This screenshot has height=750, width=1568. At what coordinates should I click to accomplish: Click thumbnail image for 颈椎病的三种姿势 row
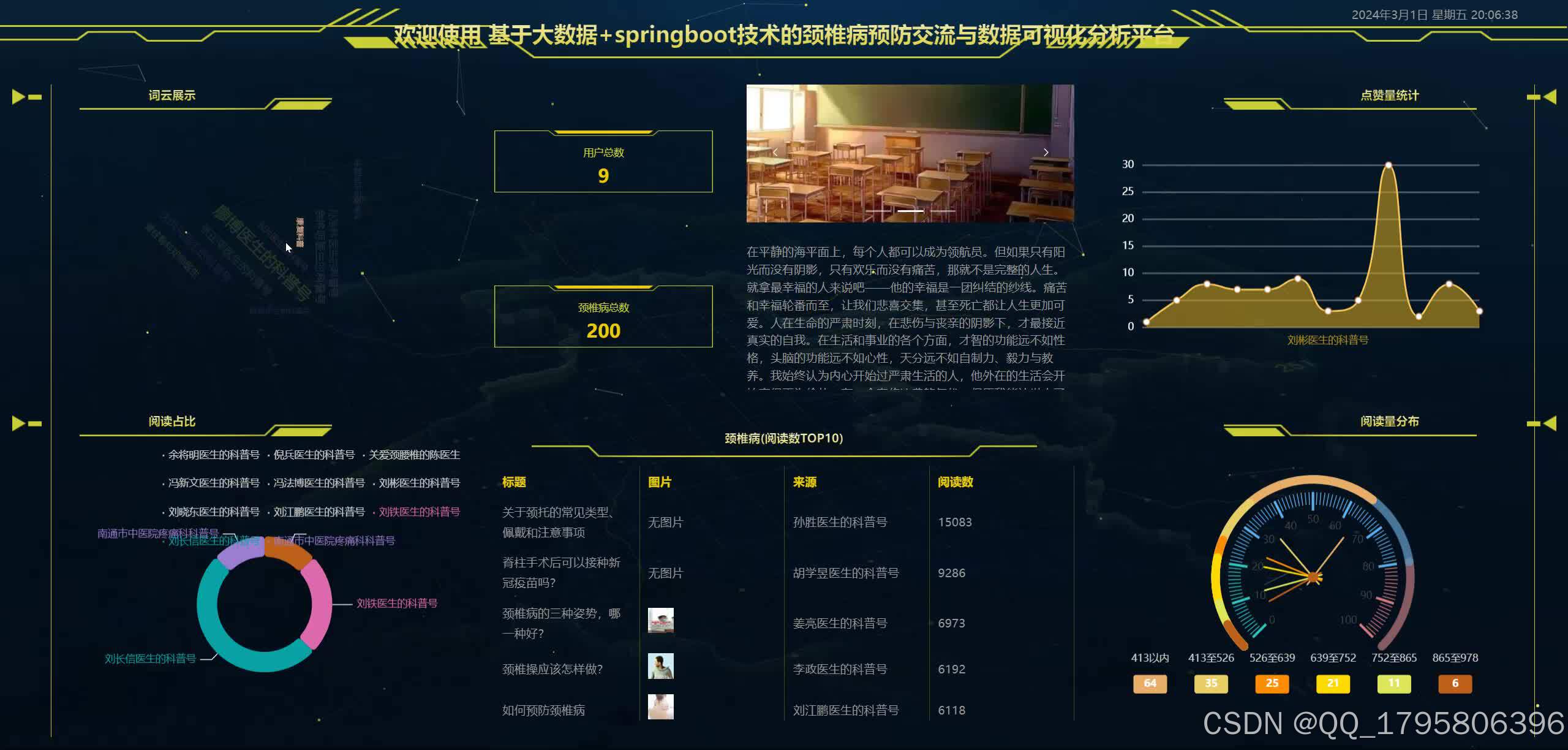[x=660, y=620]
